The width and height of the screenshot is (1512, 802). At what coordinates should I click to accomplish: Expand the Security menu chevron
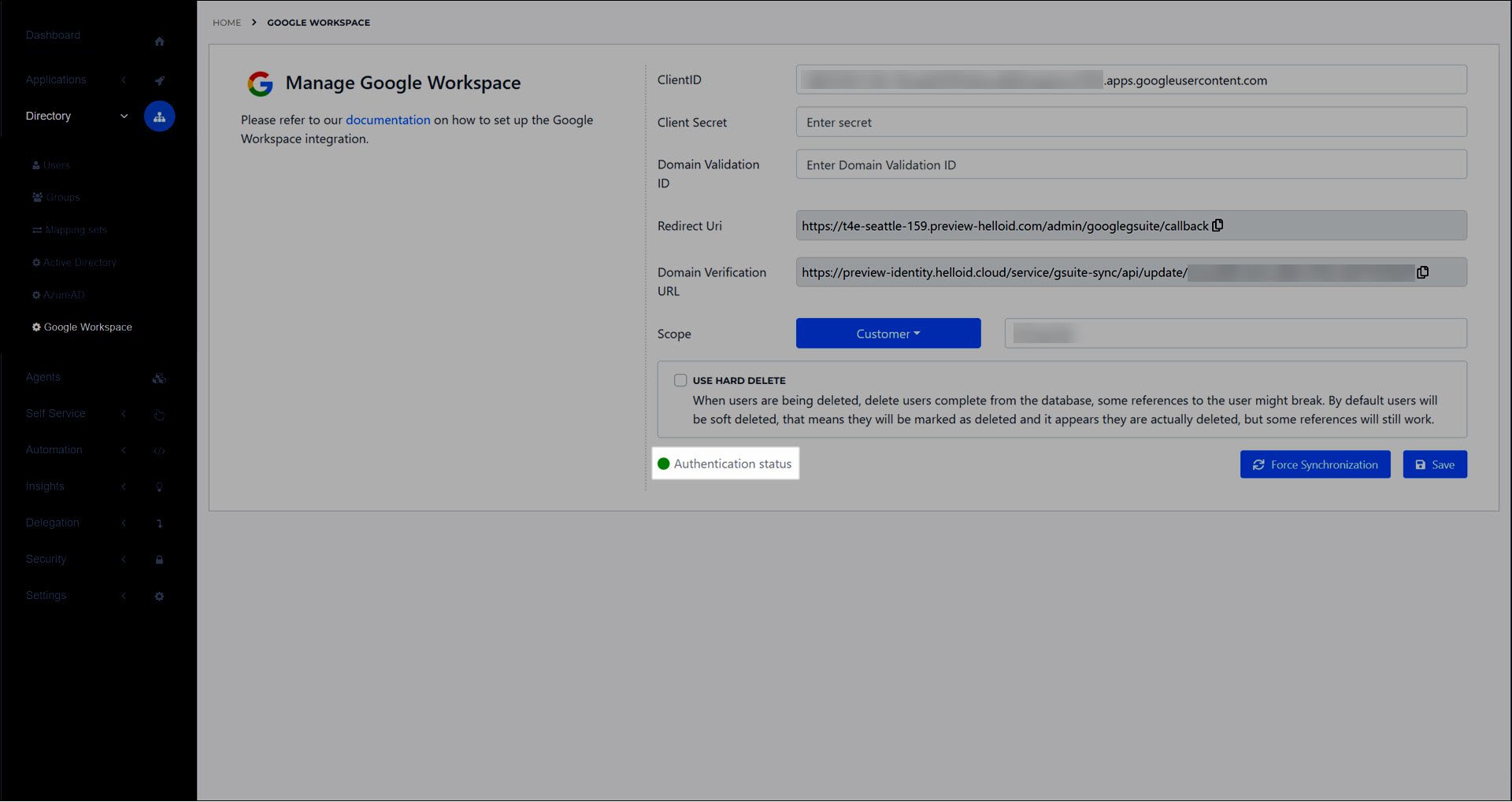(124, 560)
